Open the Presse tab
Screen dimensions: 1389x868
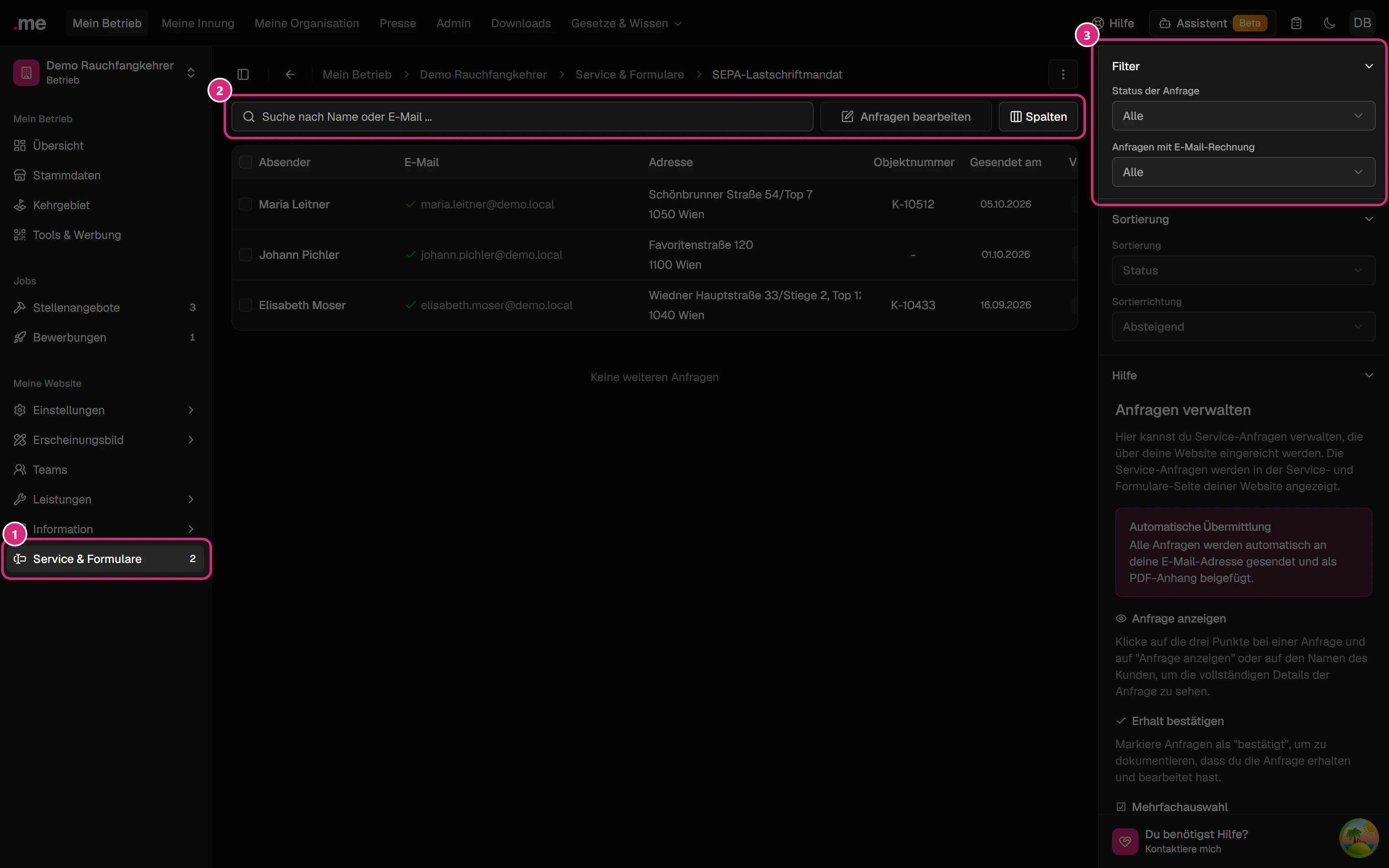397,24
